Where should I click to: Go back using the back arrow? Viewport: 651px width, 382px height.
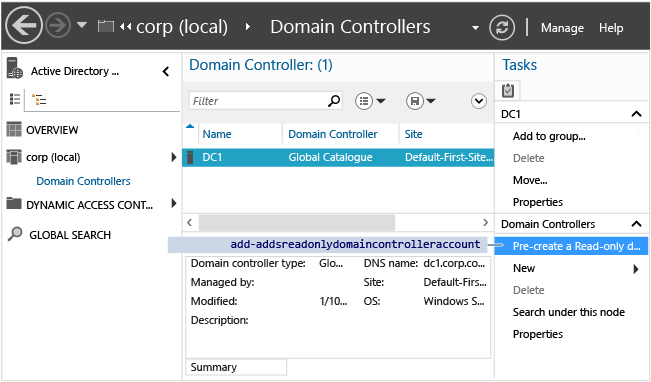coord(24,26)
